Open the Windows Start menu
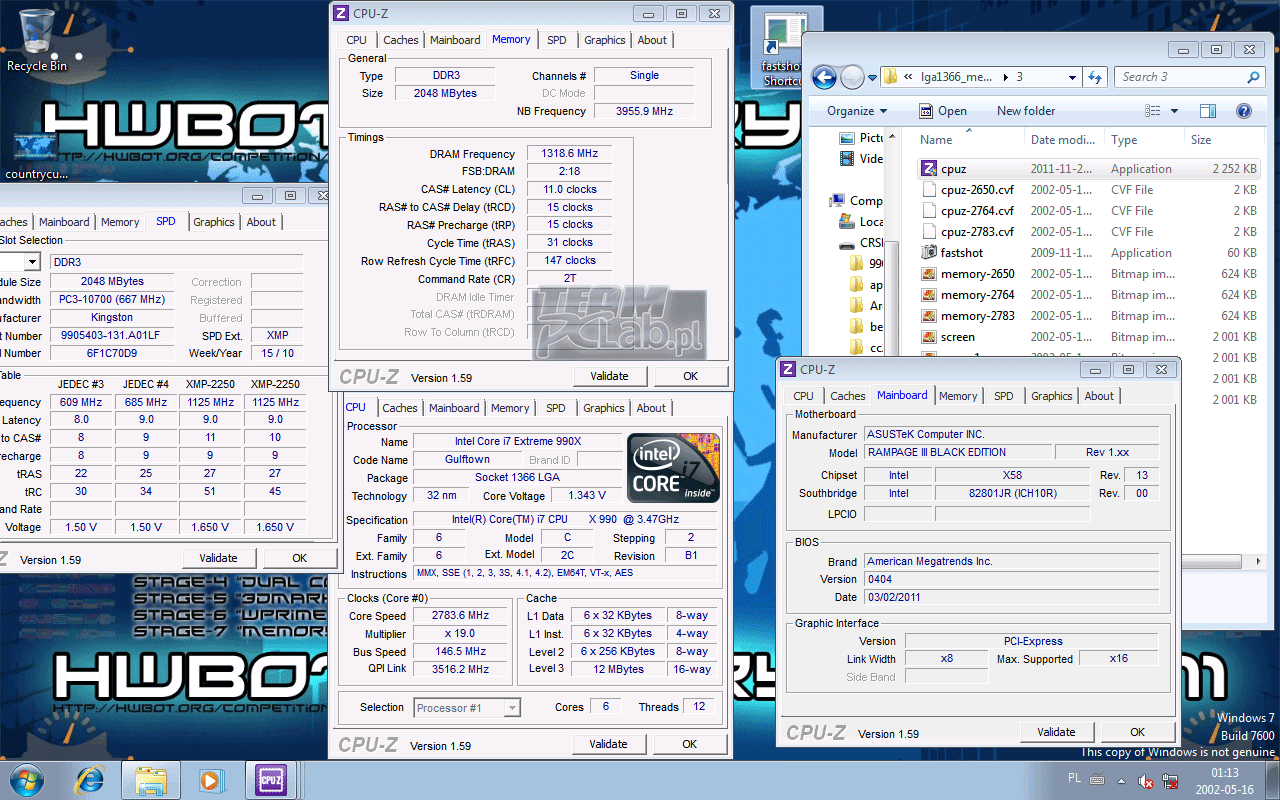This screenshot has height=800, width=1280. click(26, 779)
